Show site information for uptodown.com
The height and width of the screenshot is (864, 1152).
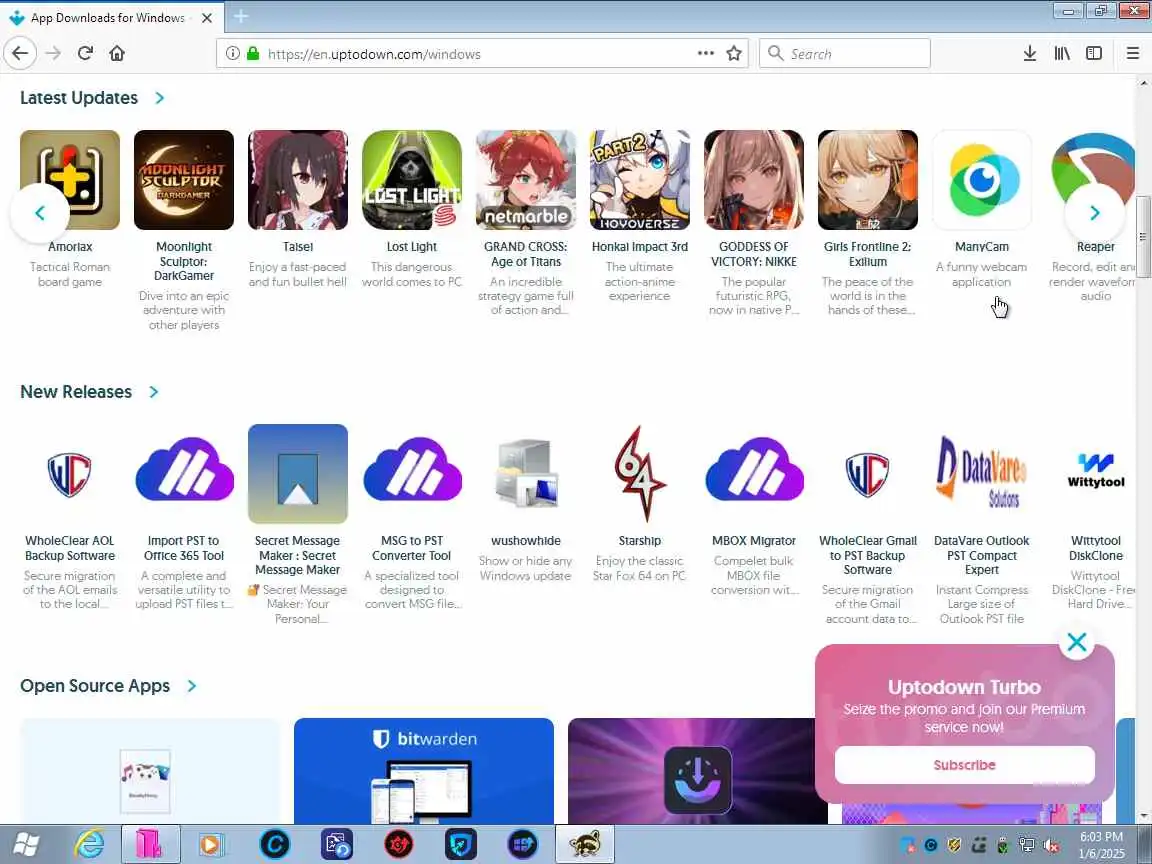pos(232,53)
